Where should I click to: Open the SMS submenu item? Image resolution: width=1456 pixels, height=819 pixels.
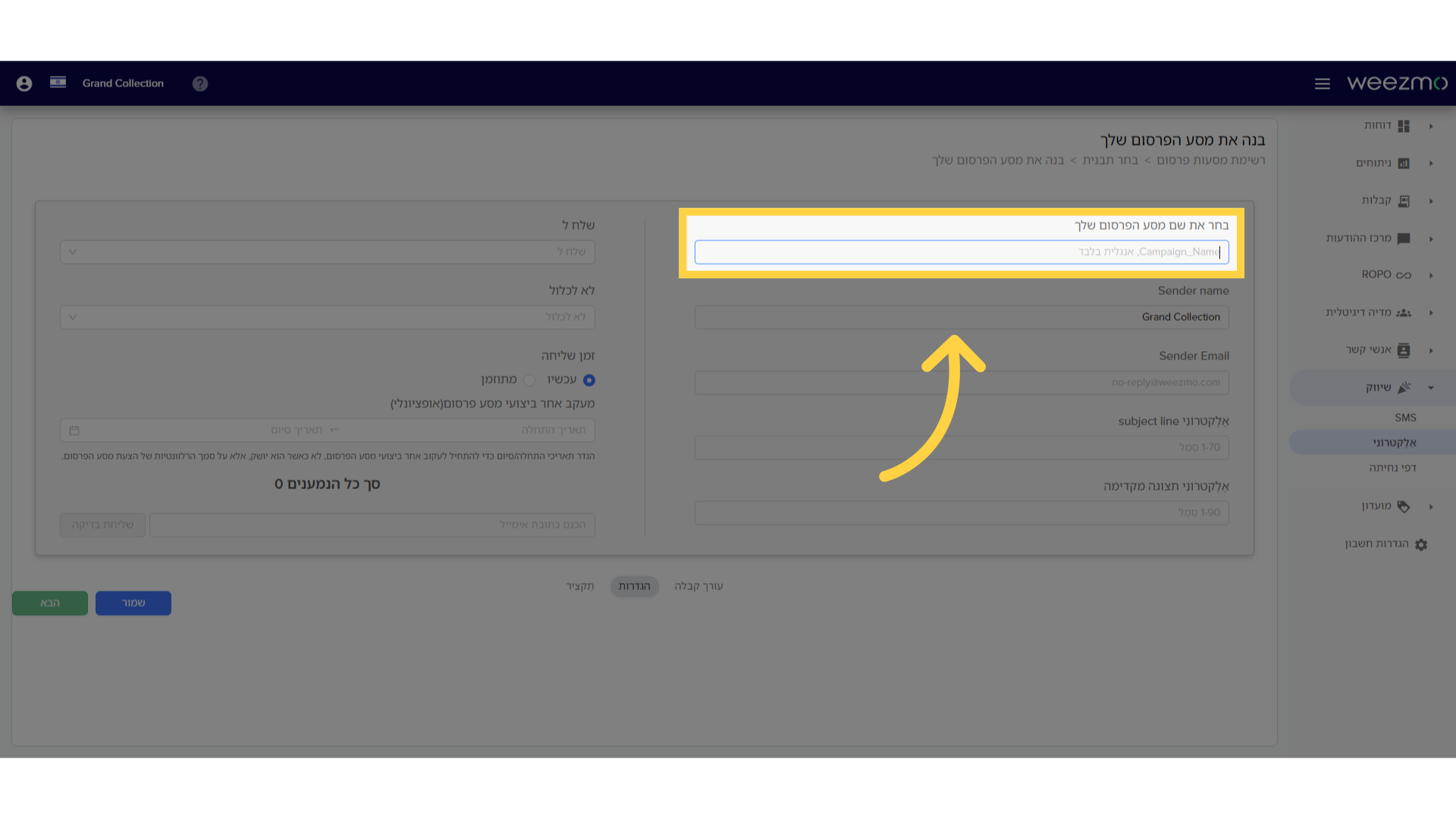[1405, 418]
